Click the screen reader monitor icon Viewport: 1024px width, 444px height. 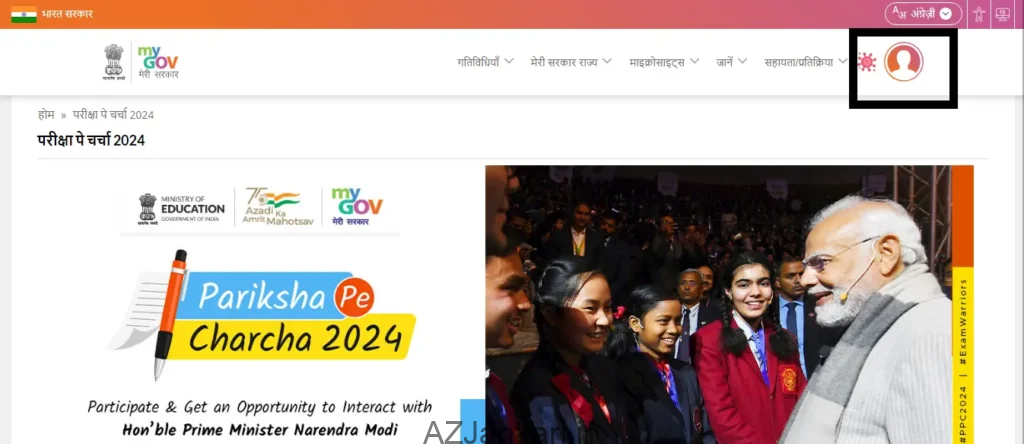click(1002, 14)
